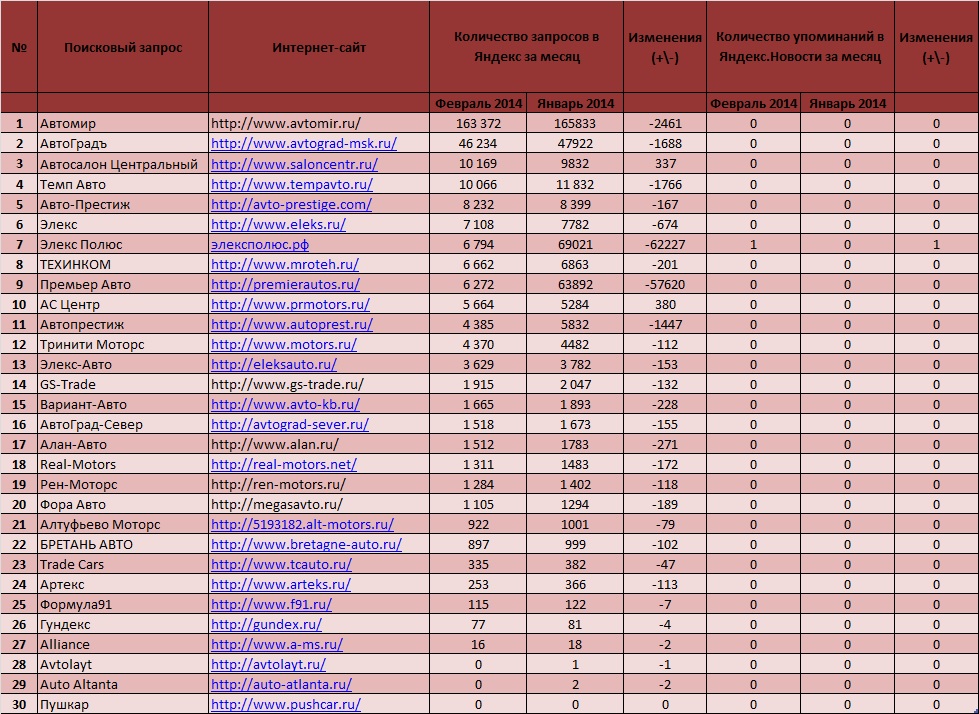This screenshot has width=979, height=714.
Task: Open the www.prmotors.ru link
Action: [290, 305]
